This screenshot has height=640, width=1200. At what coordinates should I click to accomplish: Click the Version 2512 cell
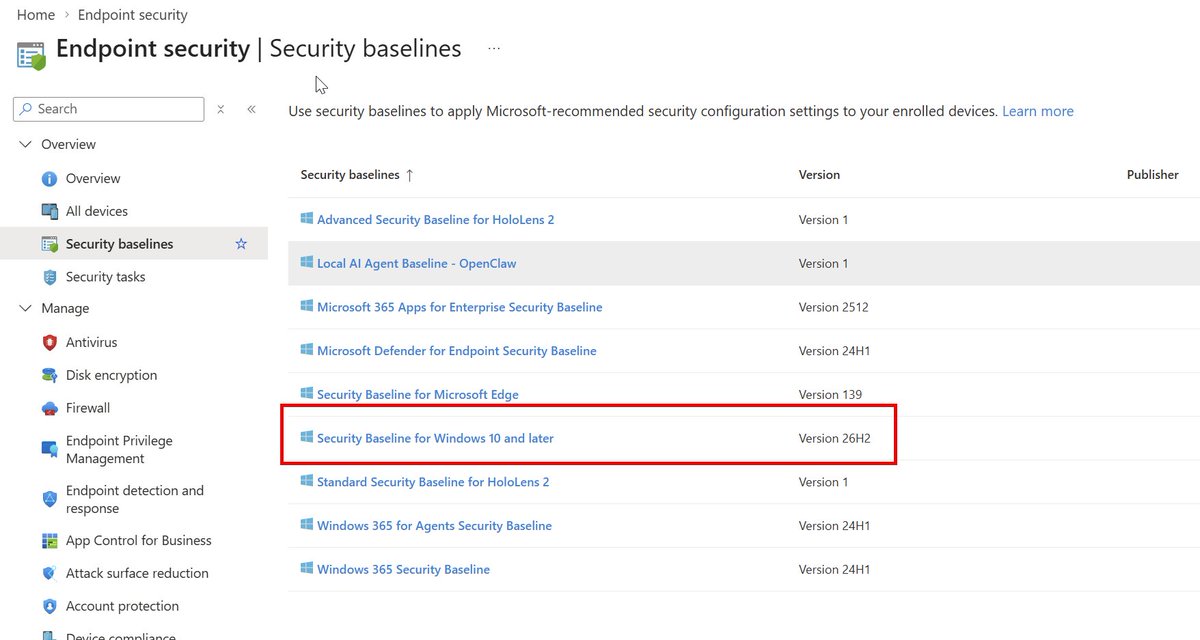tap(833, 307)
